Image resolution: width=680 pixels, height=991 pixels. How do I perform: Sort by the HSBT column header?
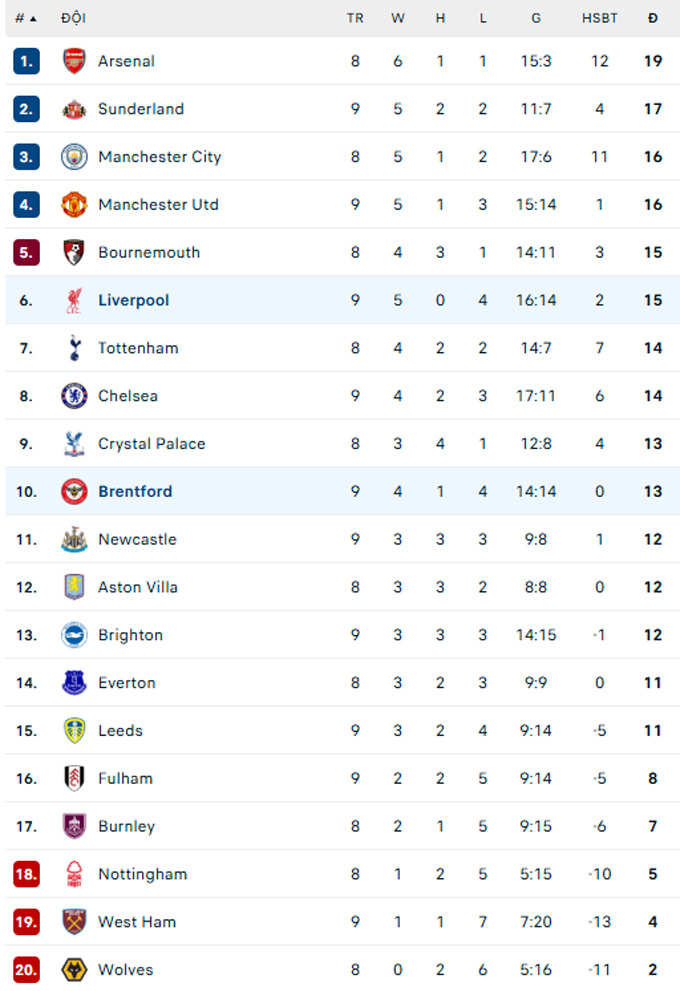600,18
